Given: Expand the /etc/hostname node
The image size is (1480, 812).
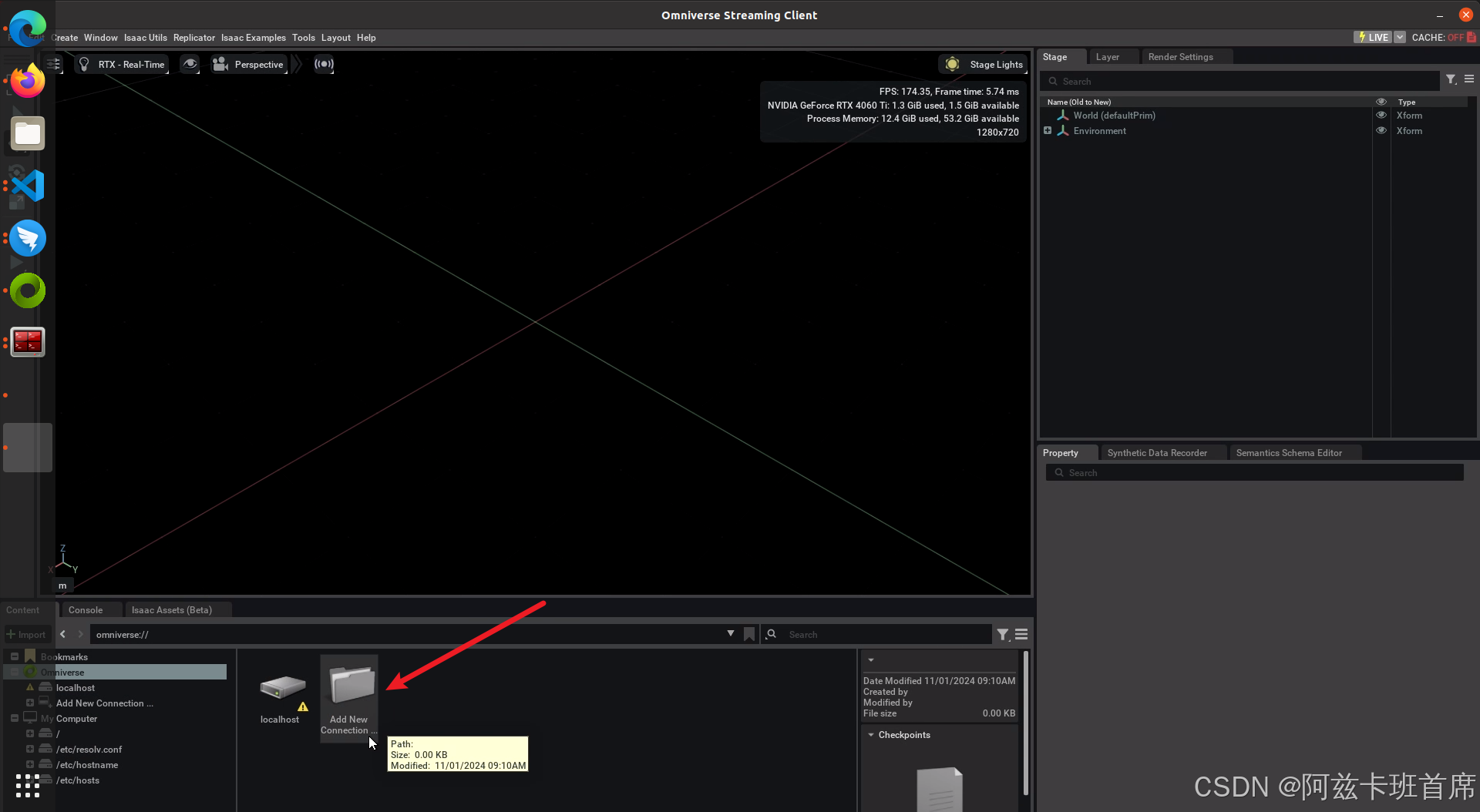Looking at the screenshot, I should pyautogui.click(x=30, y=764).
